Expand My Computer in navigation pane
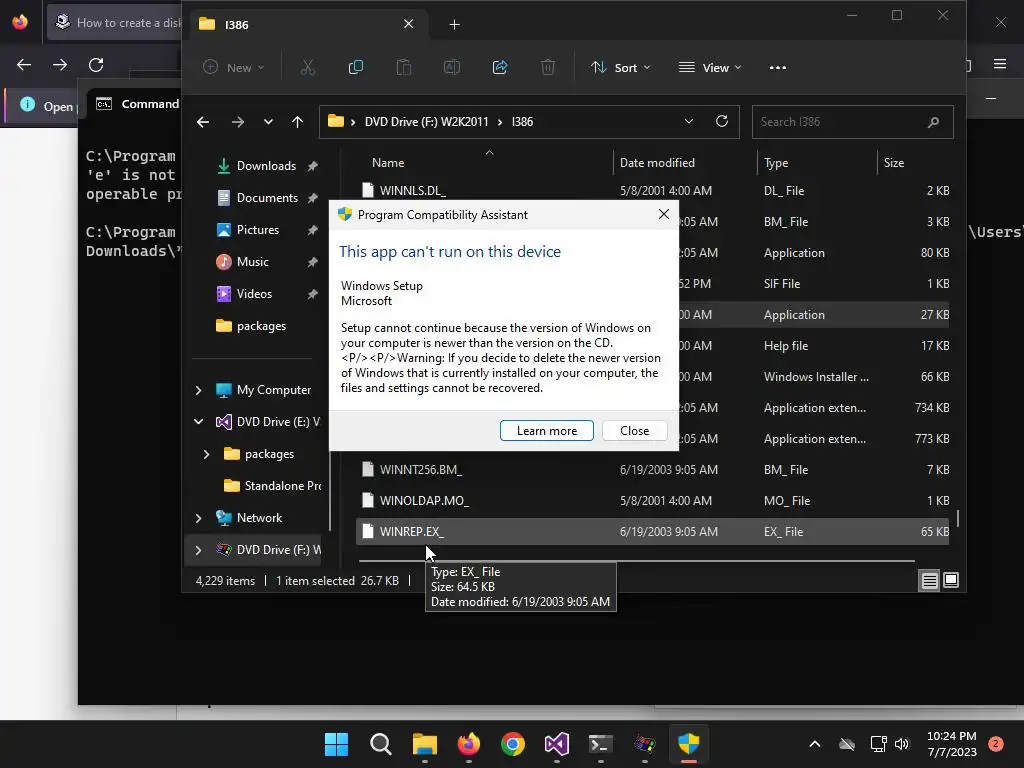The height and width of the screenshot is (768, 1024). [199, 390]
